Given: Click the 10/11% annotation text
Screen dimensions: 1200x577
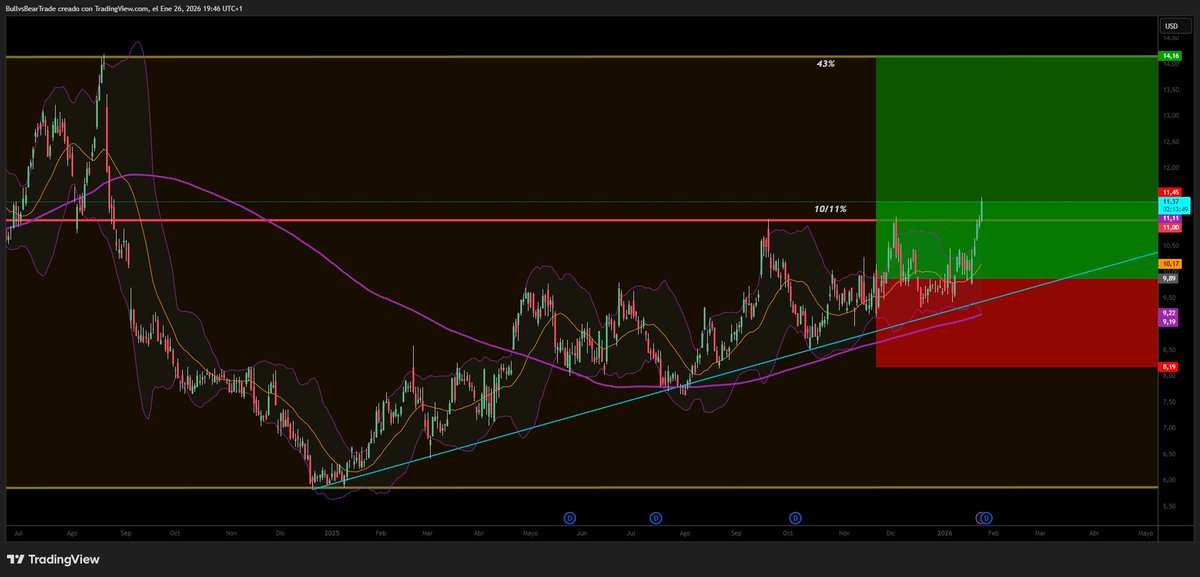Looking at the screenshot, I should click(830, 209).
